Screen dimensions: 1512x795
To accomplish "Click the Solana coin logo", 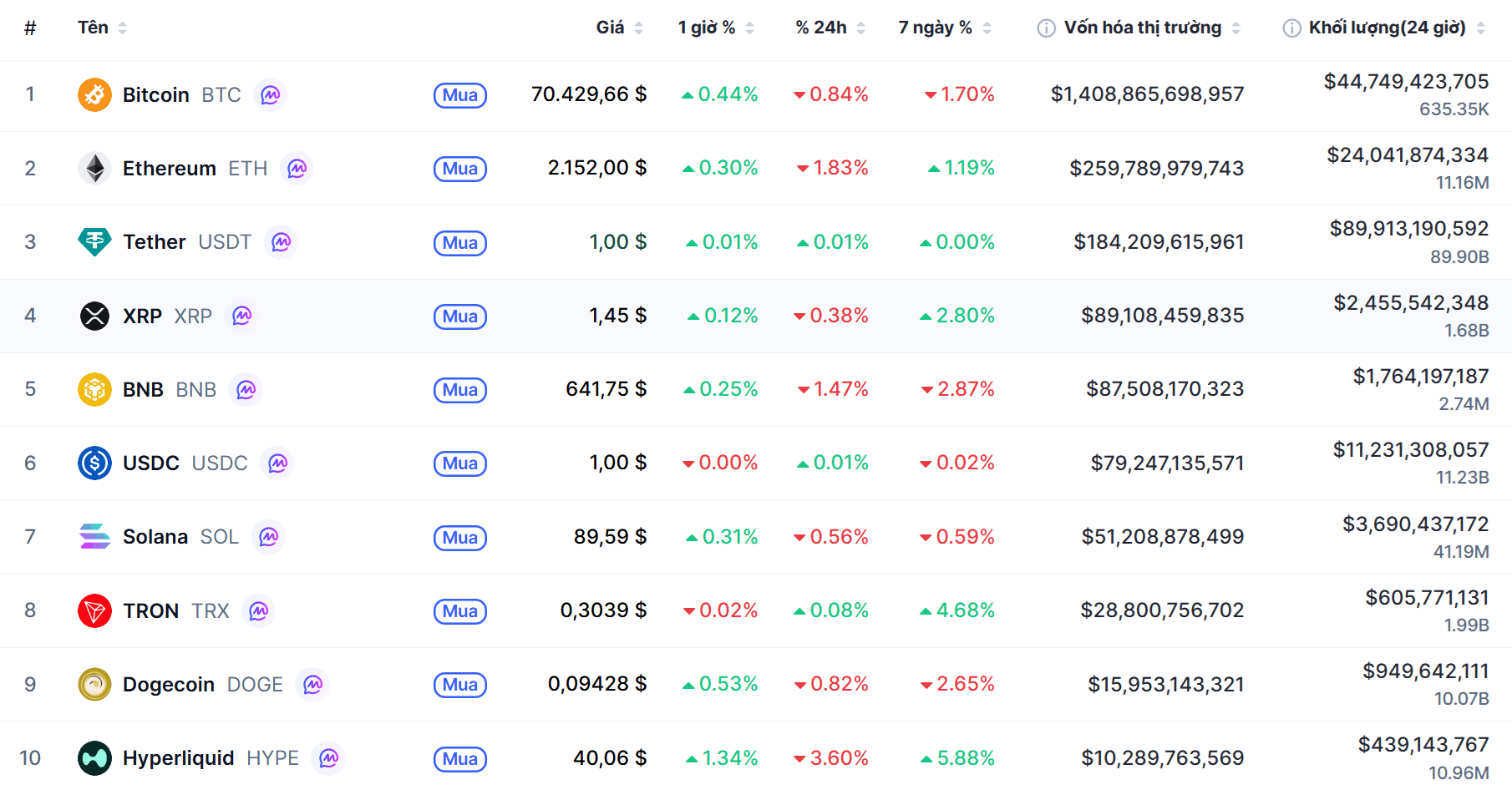I will [x=94, y=536].
